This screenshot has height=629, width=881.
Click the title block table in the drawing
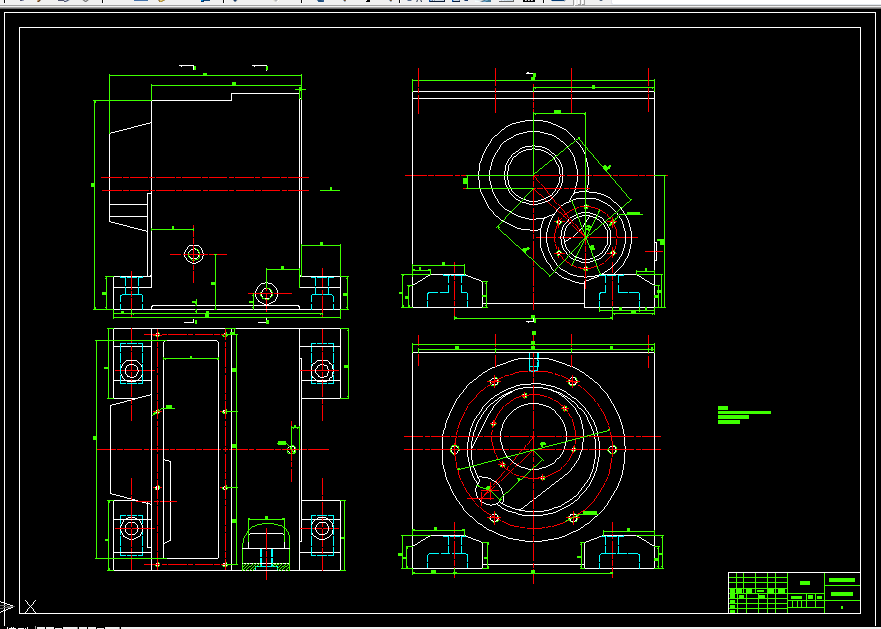coord(794,592)
